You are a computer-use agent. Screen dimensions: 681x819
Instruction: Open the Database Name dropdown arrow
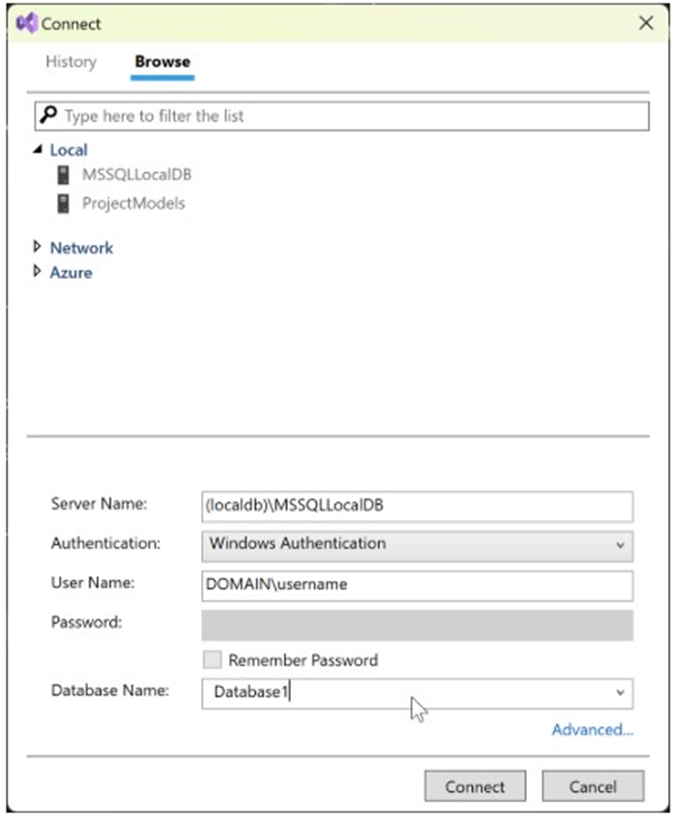coord(620,693)
